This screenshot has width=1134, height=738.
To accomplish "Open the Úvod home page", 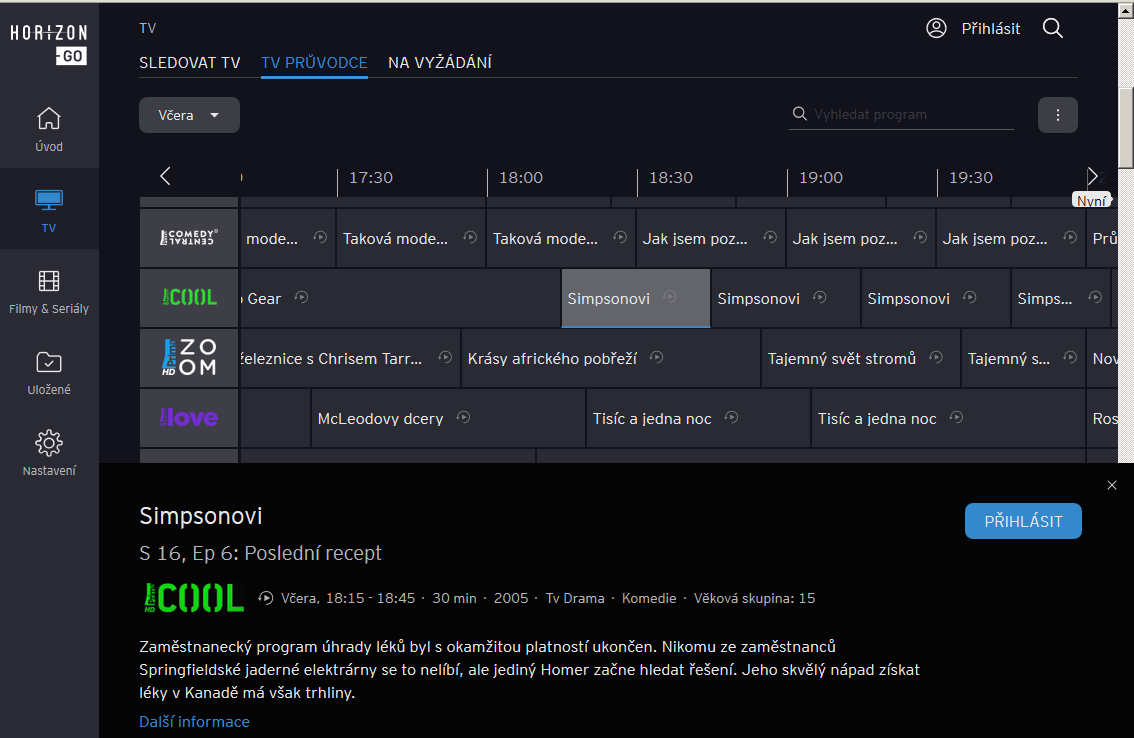I will point(49,129).
